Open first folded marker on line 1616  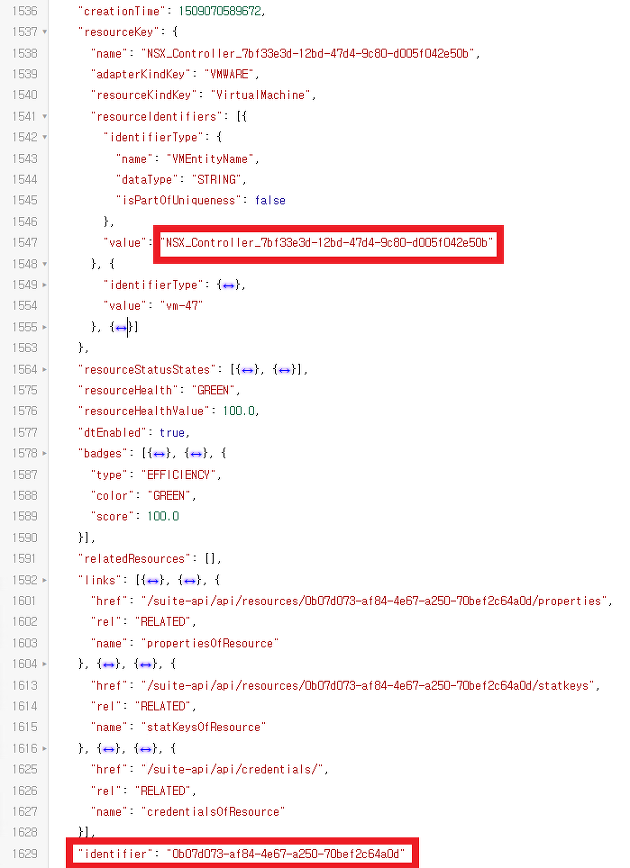click(109, 749)
